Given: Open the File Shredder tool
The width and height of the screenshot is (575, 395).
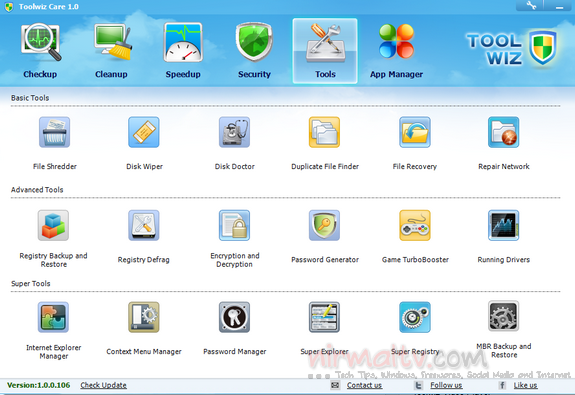Looking at the screenshot, I should click(x=54, y=132).
